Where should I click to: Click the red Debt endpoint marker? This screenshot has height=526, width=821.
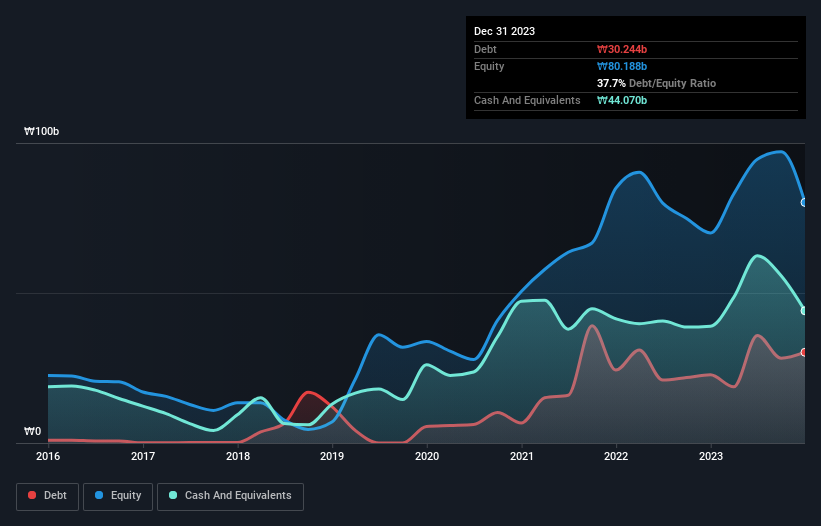coord(804,352)
